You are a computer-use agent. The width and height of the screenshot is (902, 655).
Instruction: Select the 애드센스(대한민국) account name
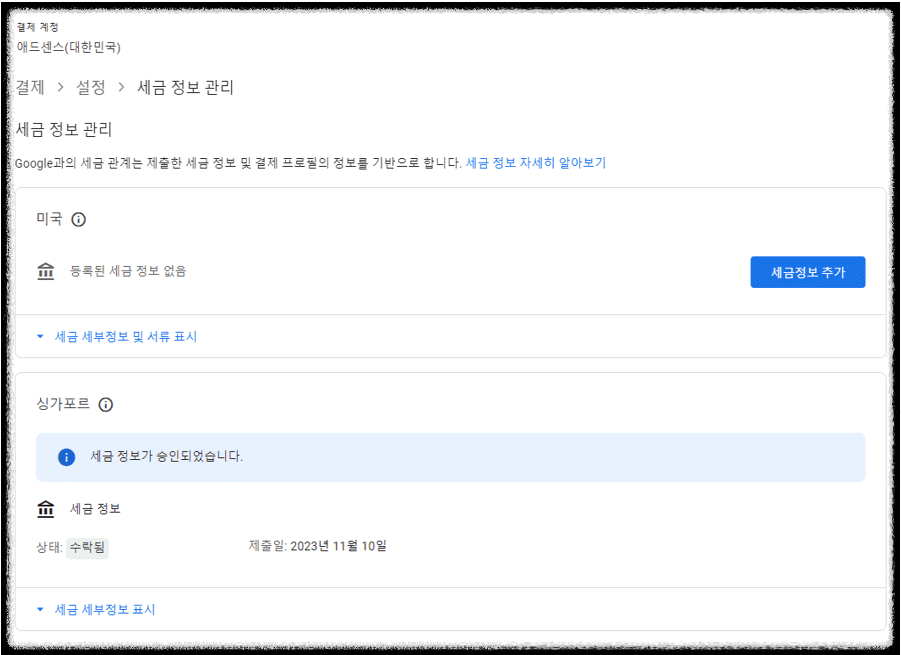(x=71, y=45)
